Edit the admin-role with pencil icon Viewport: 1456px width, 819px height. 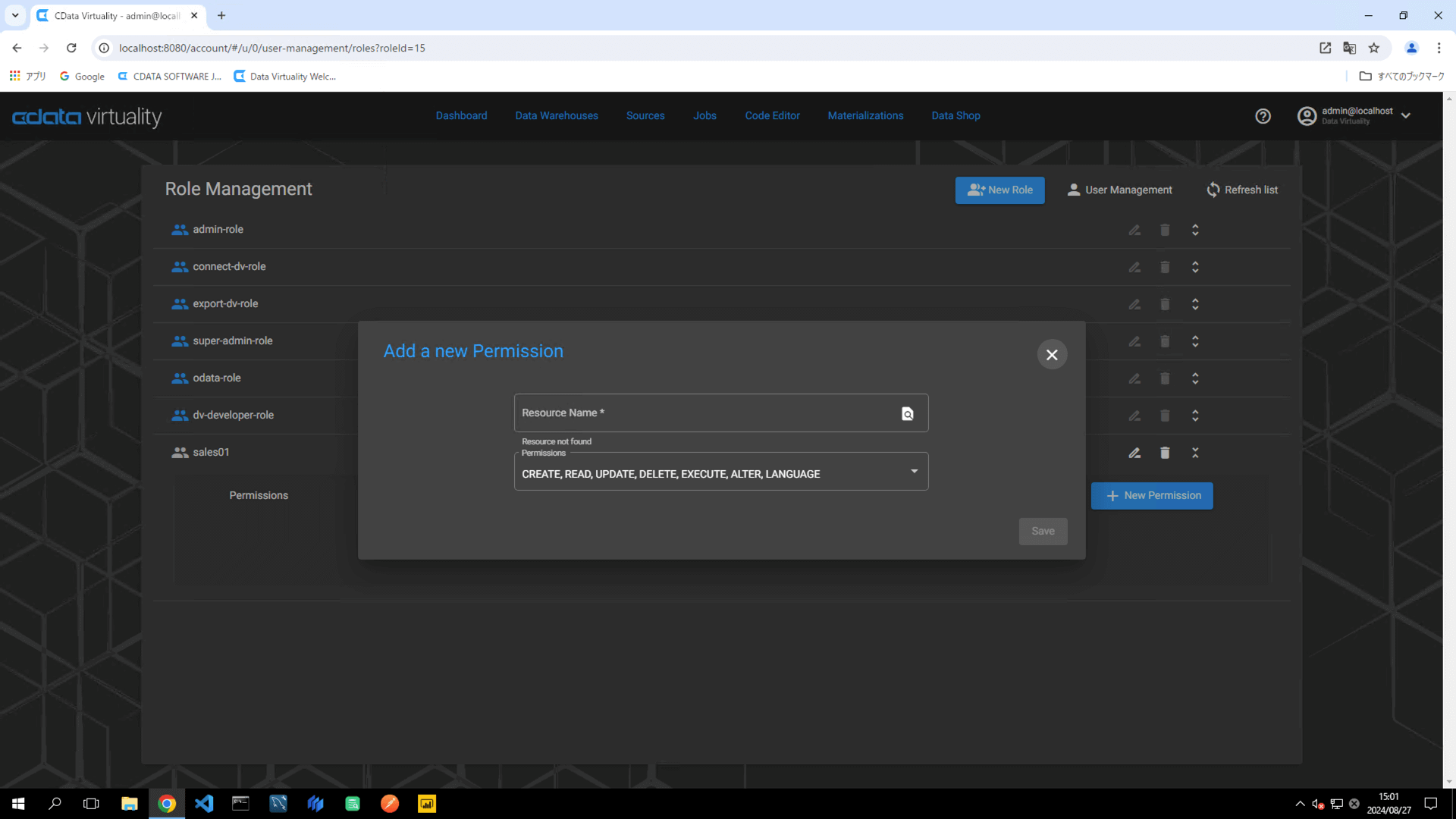tap(1134, 230)
